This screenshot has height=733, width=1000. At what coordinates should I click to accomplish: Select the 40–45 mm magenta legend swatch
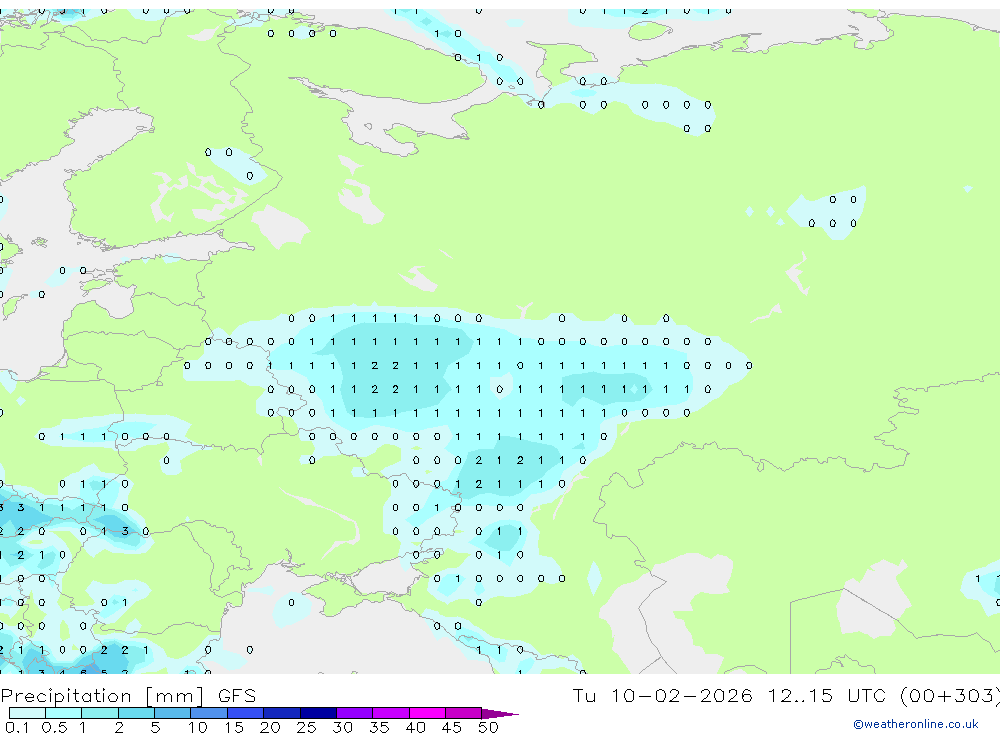427,713
